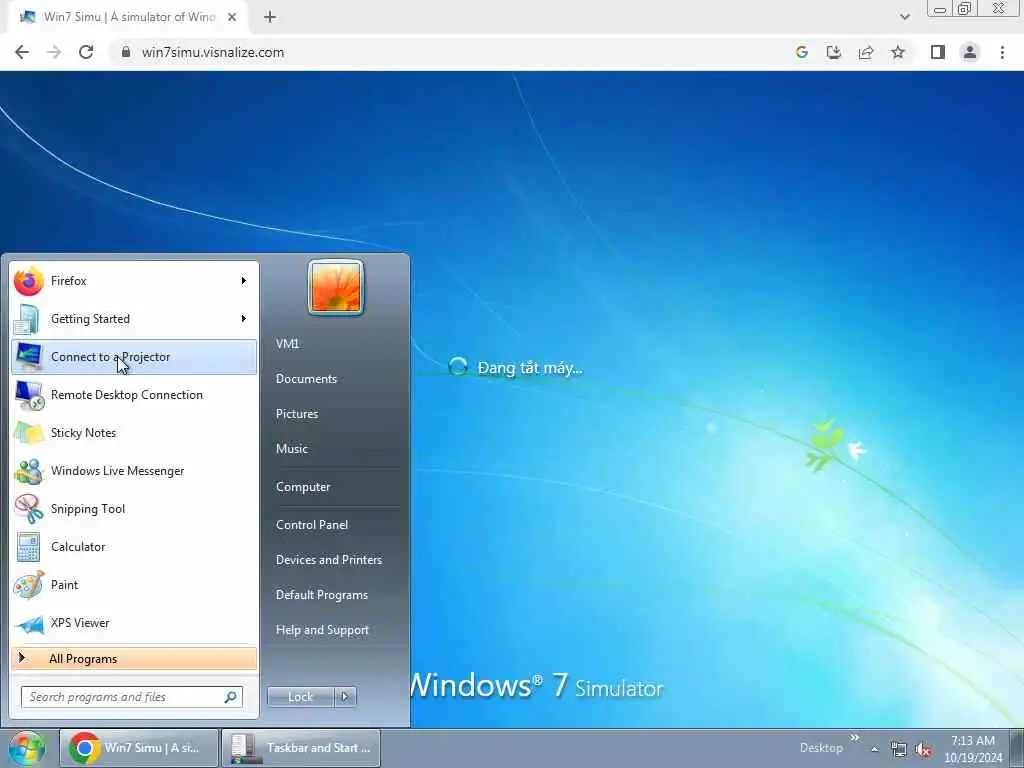The image size is (1024, 768).
Task: Open Pictures from the Start menu
Action: point(297,414)
